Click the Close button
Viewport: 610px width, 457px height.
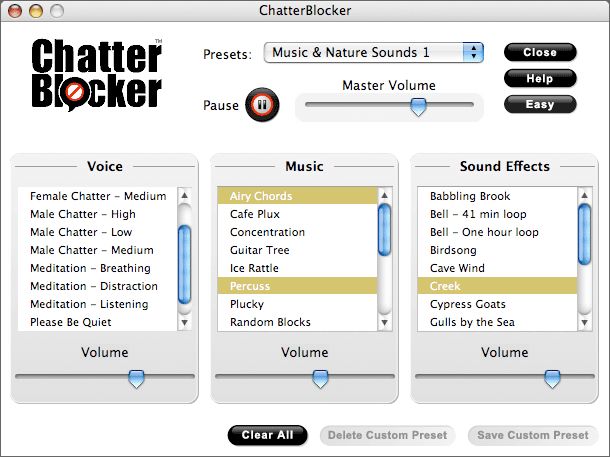tap(540, 53)
